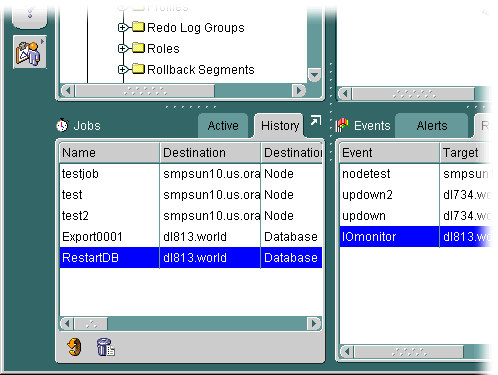498x375 pixels.
Task: Open the report wizard sidebar icon
Action: [29, 52]
